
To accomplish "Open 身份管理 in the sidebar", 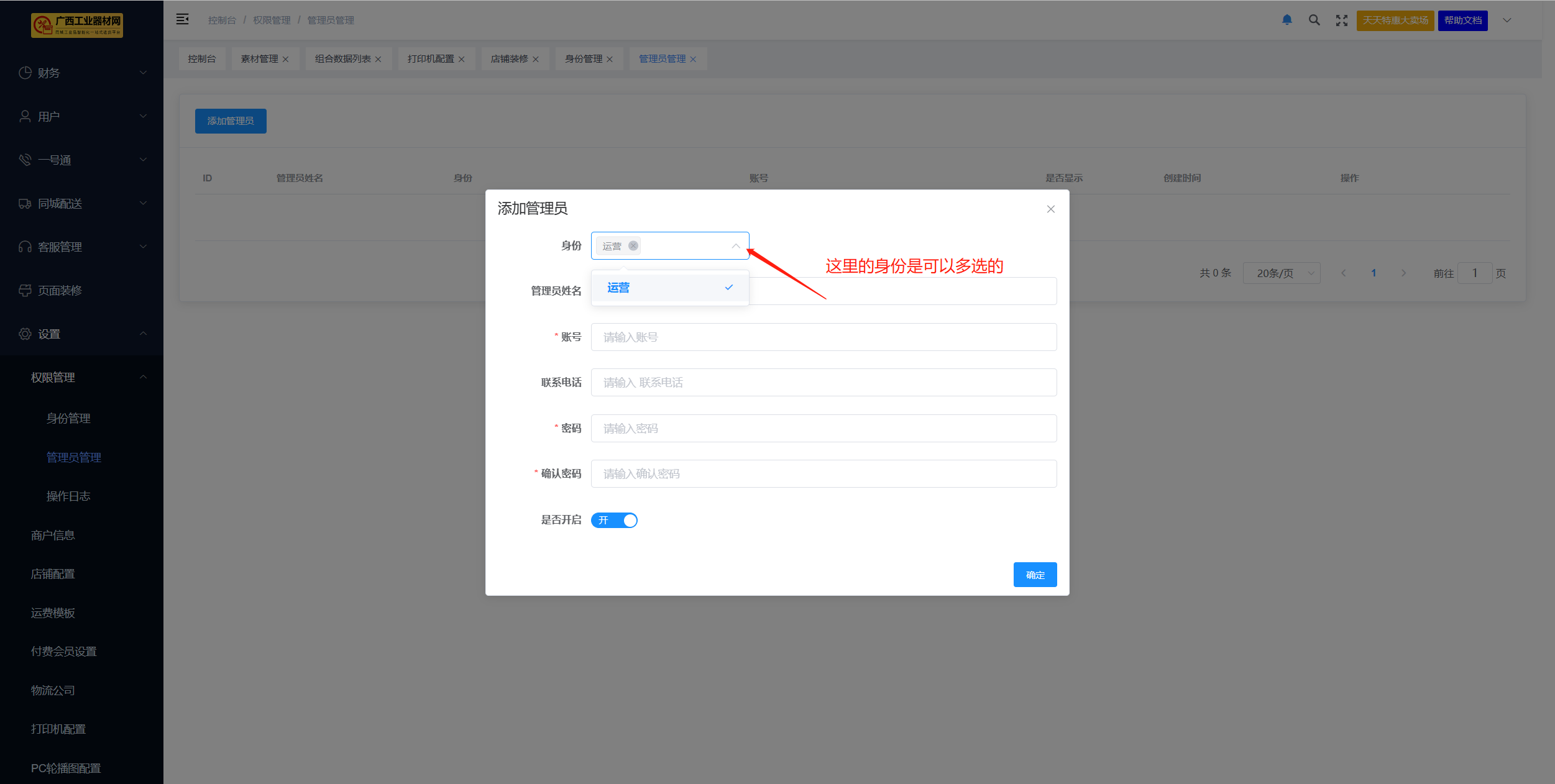I will [68, 418].
